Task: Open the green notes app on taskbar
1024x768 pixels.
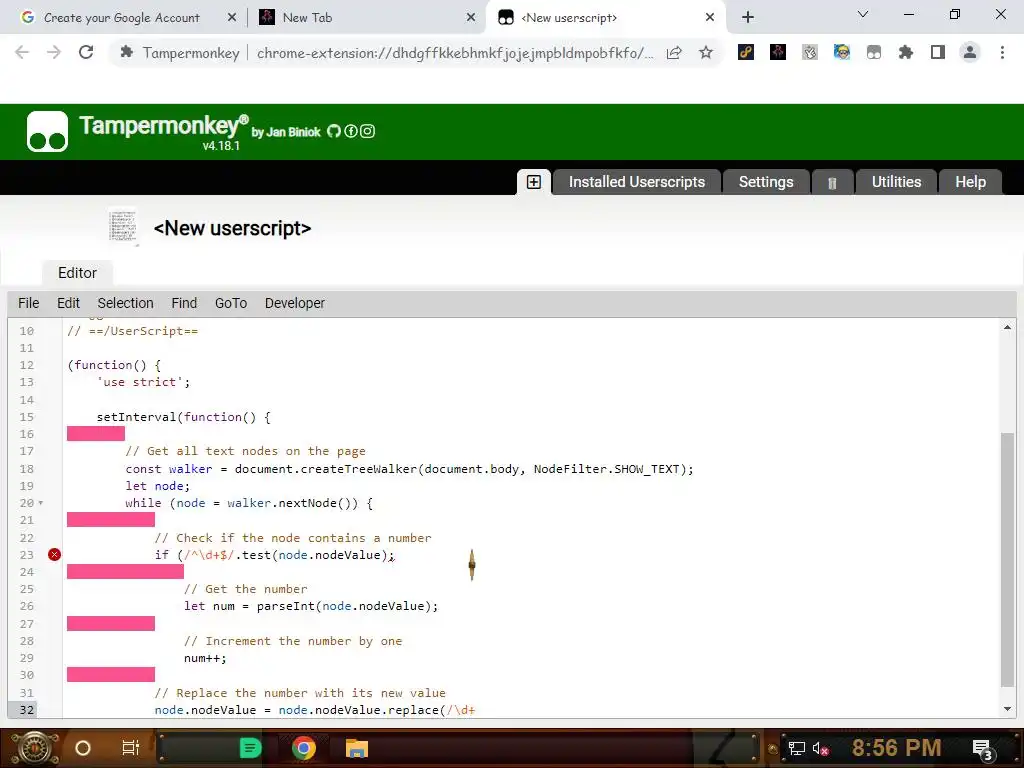Action: coord(250,748)
